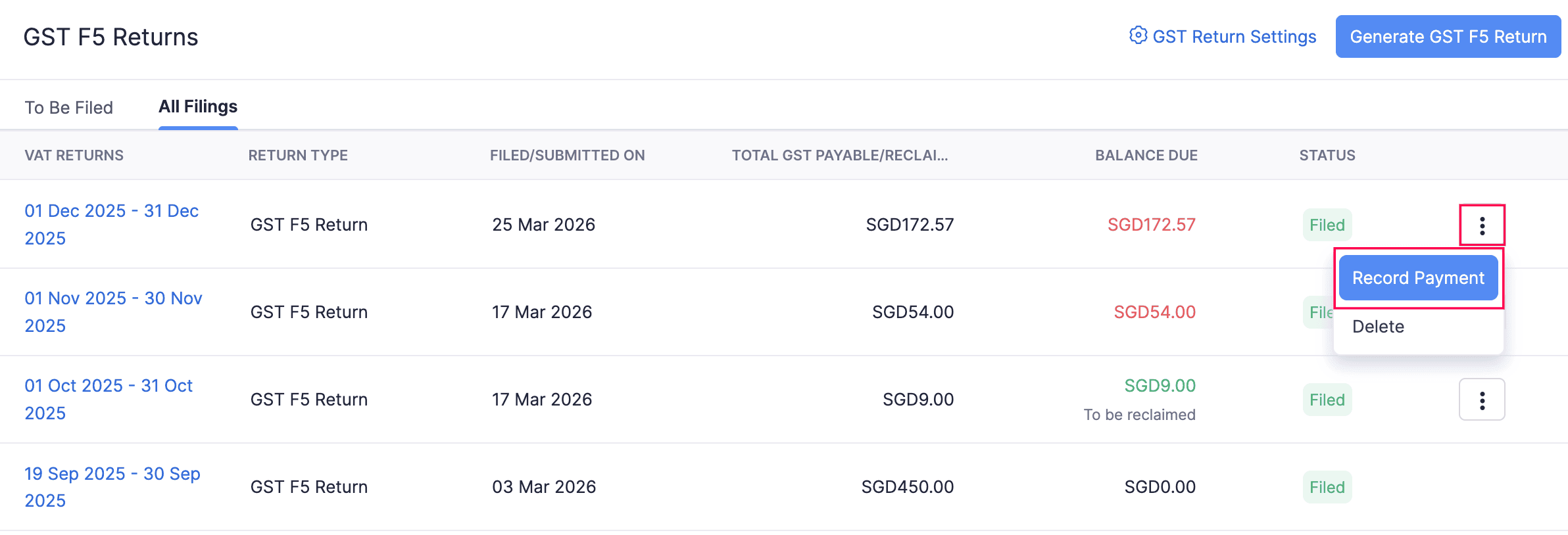
Task: Click the Generate GST F5 Return button
Action: (1448, 36)
